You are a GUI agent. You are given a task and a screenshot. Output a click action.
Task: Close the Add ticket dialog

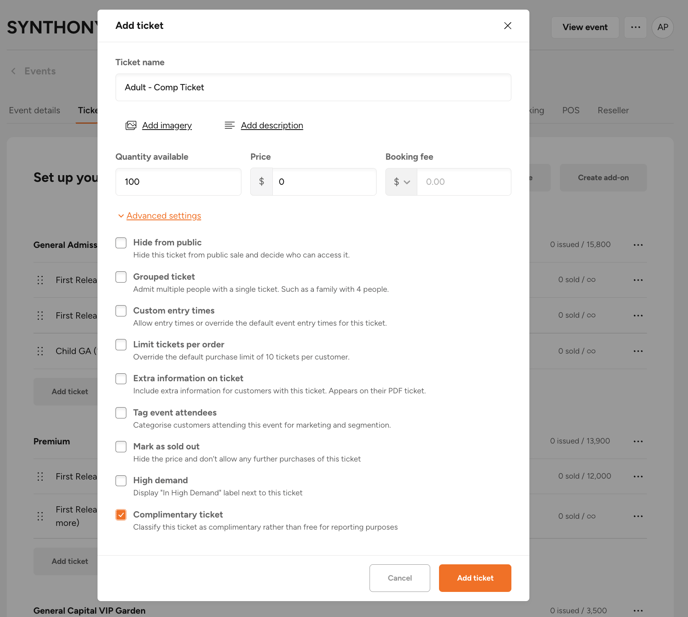click(507, 26)
